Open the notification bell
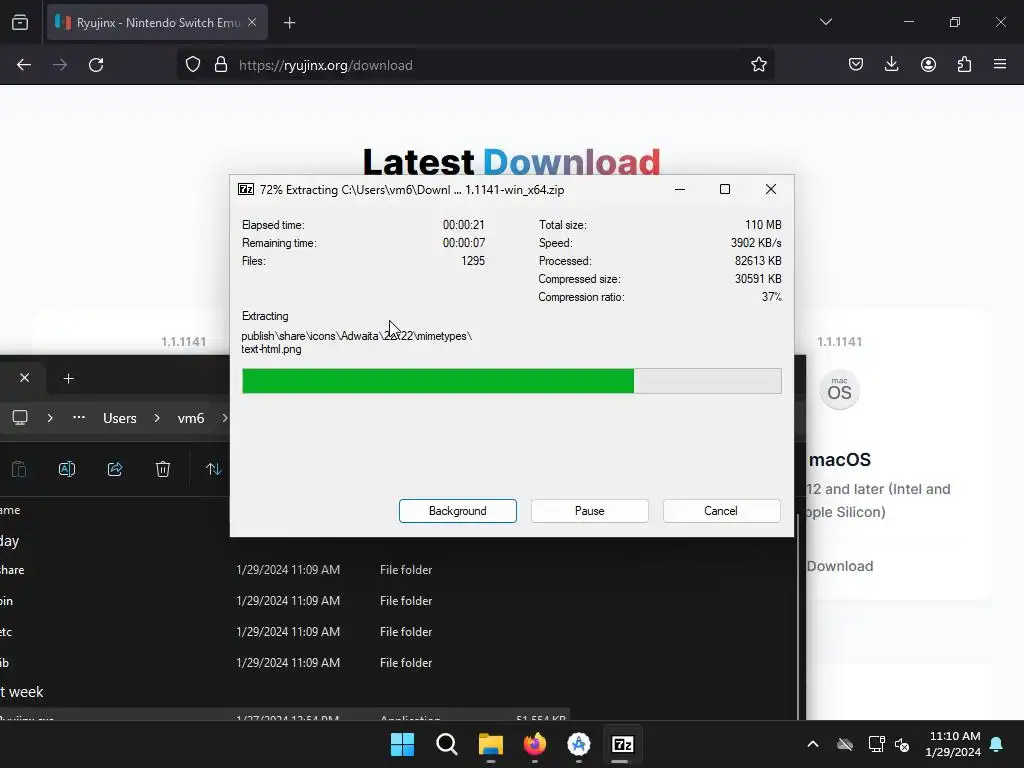Image resolution: width=1024 pixels, height=768 pixels. click(997, 744)
